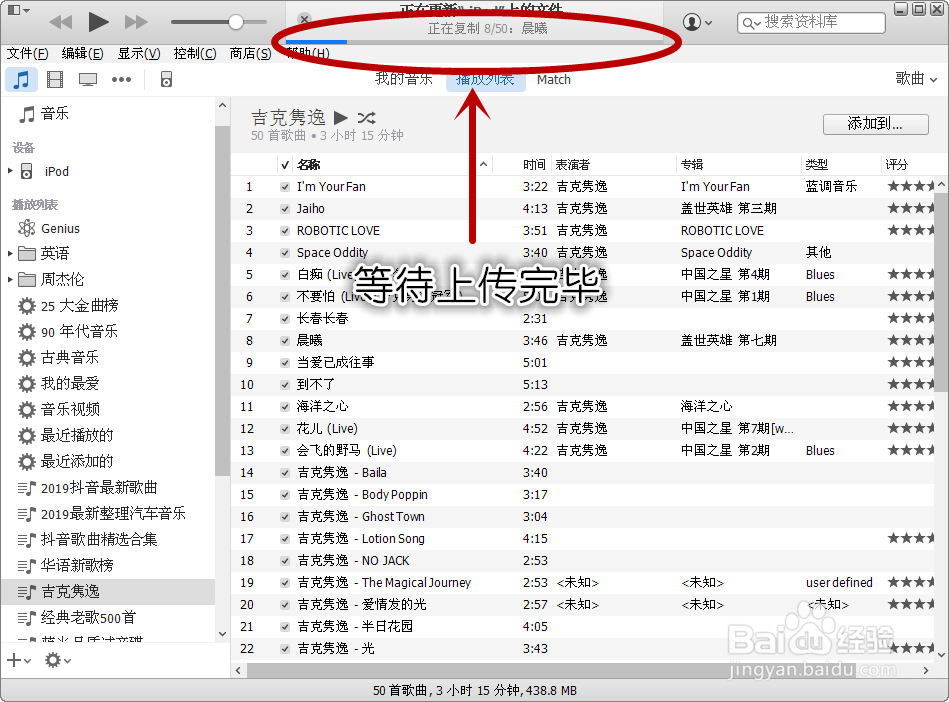Open the 控制(C) menu
949x702 pixels.
(195, 53)
